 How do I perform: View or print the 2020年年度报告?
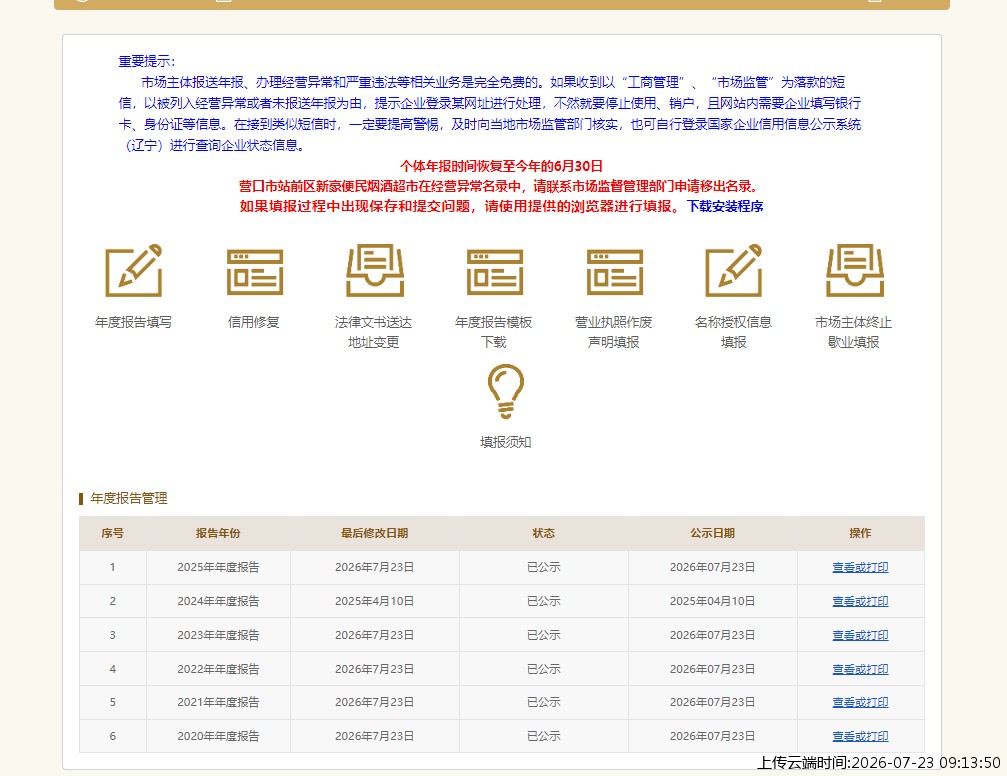[861, 736]
